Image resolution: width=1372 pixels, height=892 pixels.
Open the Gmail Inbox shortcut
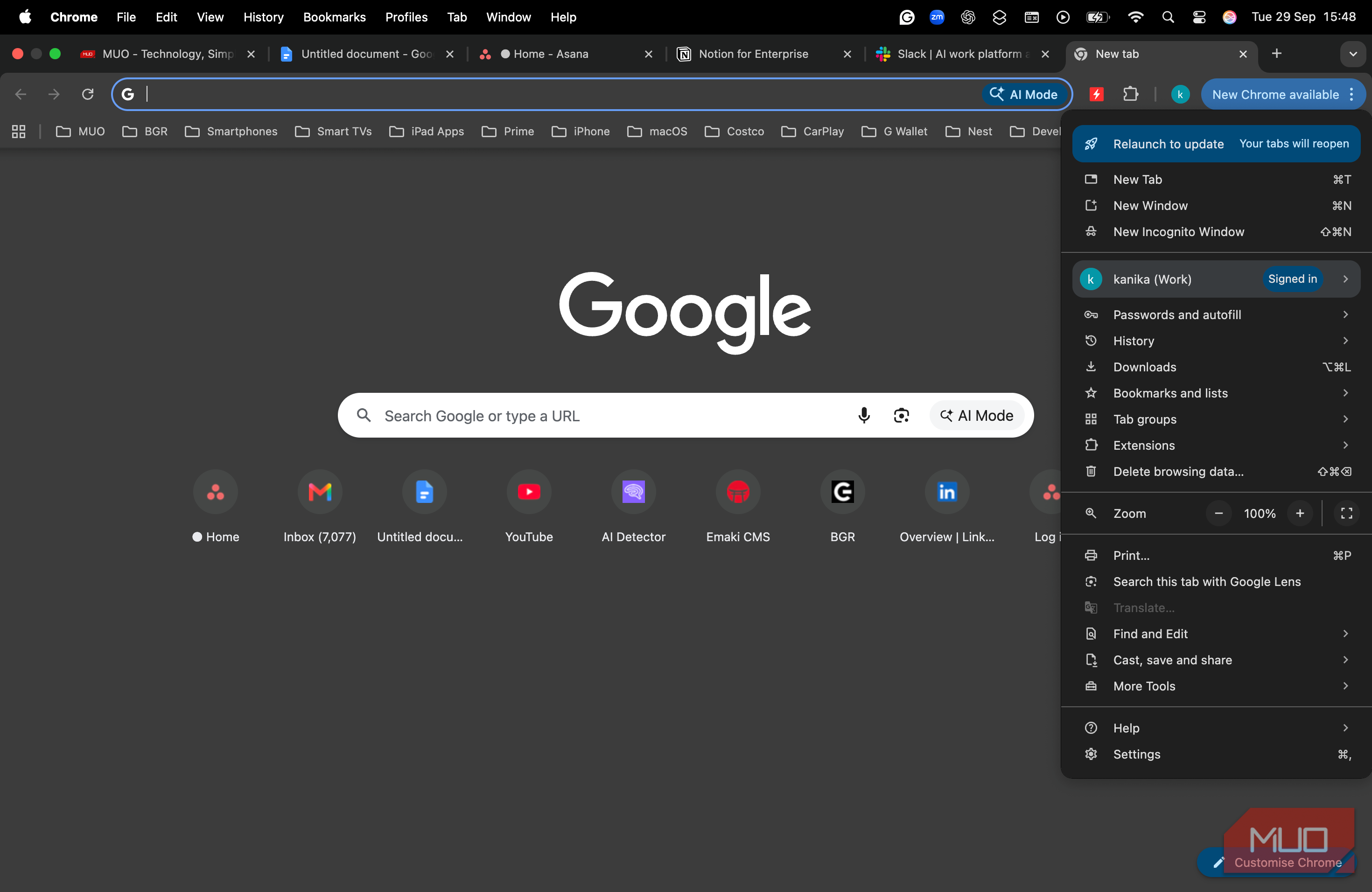pos(320,507)
